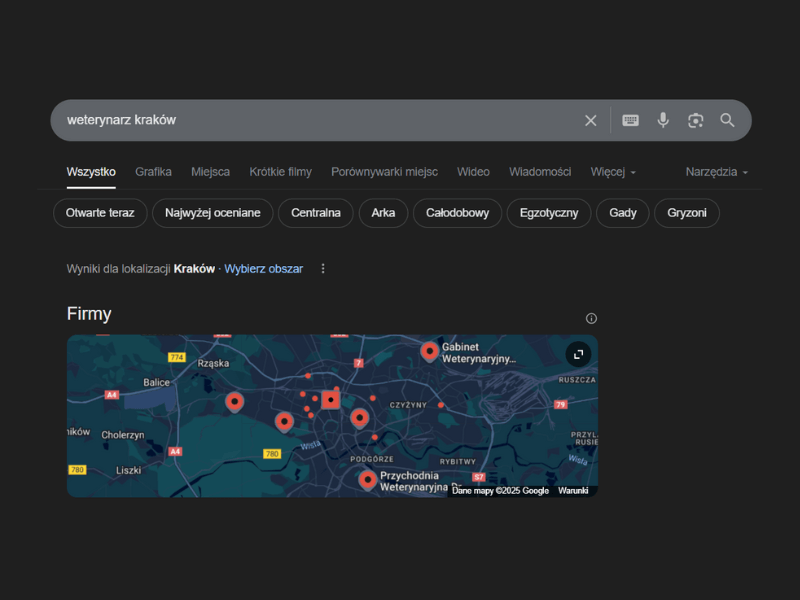800x600 pixels.
Task: Select the Gady filter chip
Action: click(x=622, y=213)
